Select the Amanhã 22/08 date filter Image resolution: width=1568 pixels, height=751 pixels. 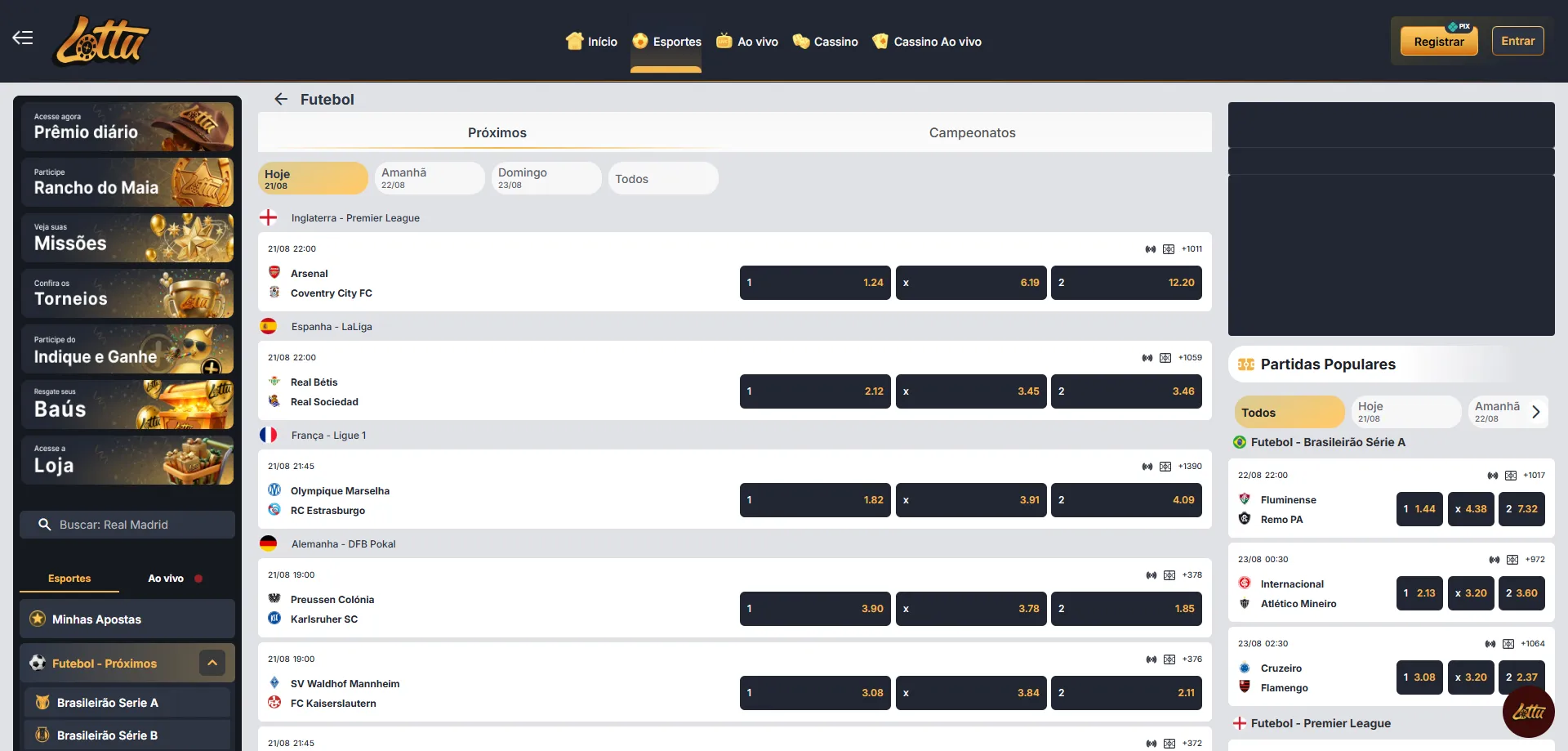pos(430,178)
